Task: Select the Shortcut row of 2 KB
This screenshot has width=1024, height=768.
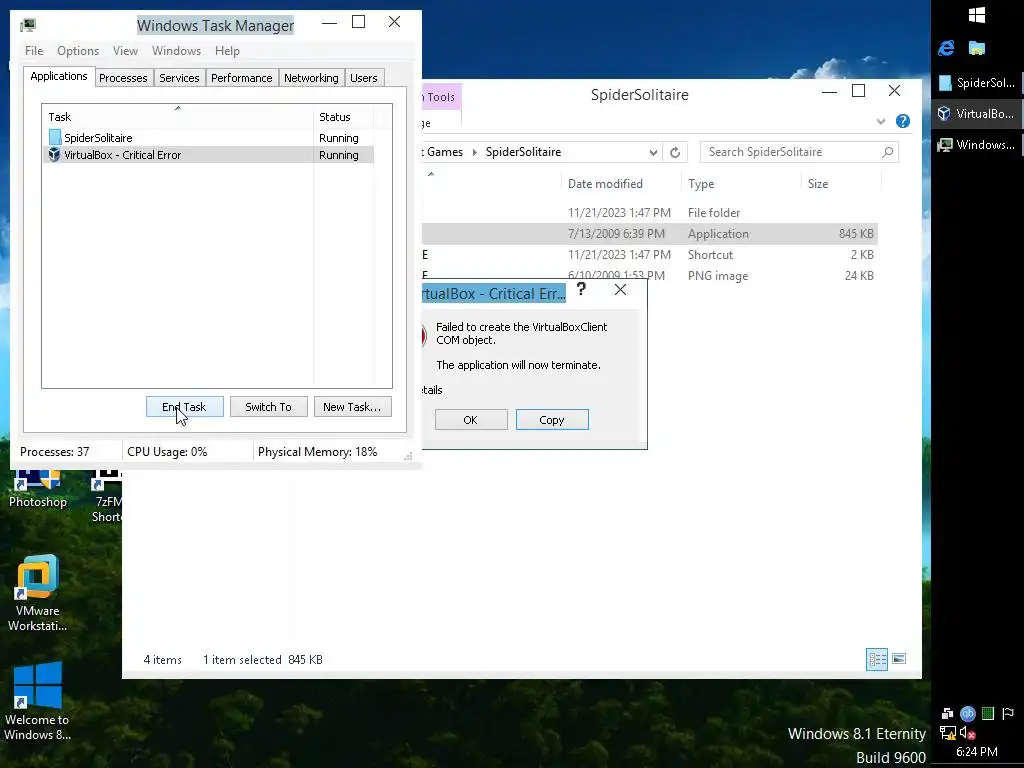Action: coord(650,255)
